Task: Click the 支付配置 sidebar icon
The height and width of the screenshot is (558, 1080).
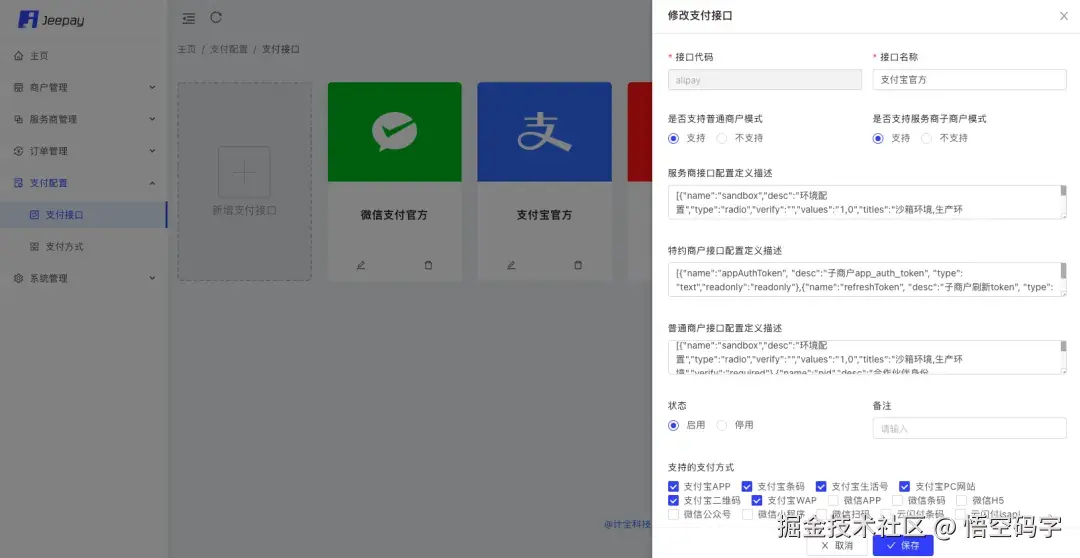Action: coord(19,183)
